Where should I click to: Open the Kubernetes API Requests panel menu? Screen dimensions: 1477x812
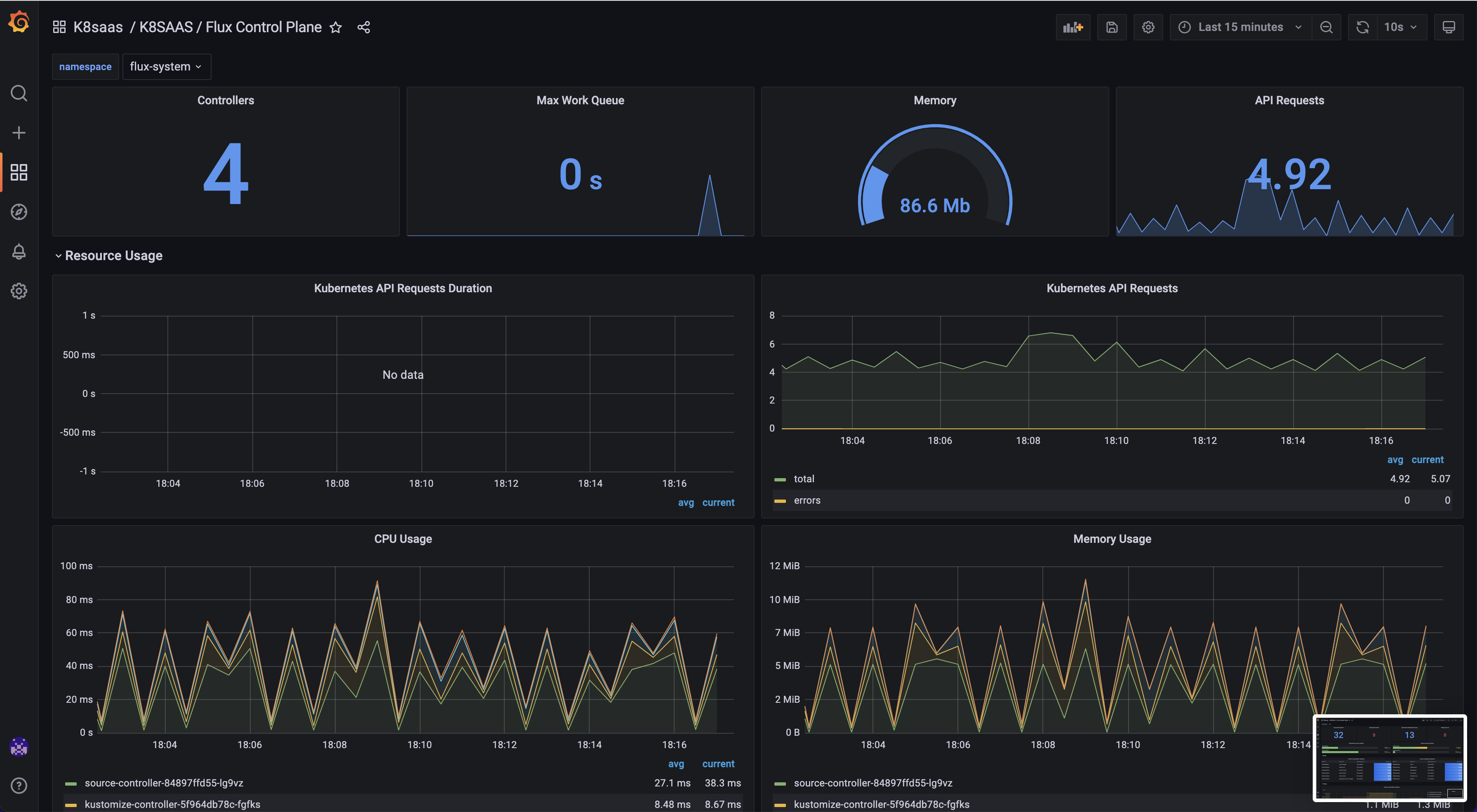[x=1112, y=288]
